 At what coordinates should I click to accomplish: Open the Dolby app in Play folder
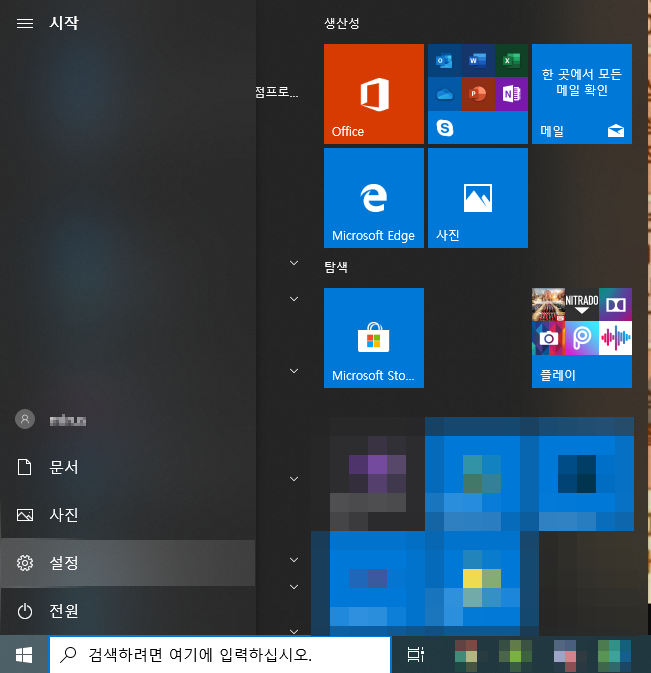[x=615, y=304]
